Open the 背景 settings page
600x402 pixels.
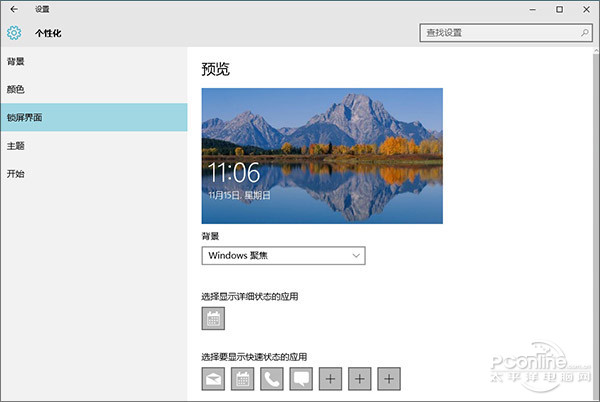pyautogui.click(x=94, y=61)
